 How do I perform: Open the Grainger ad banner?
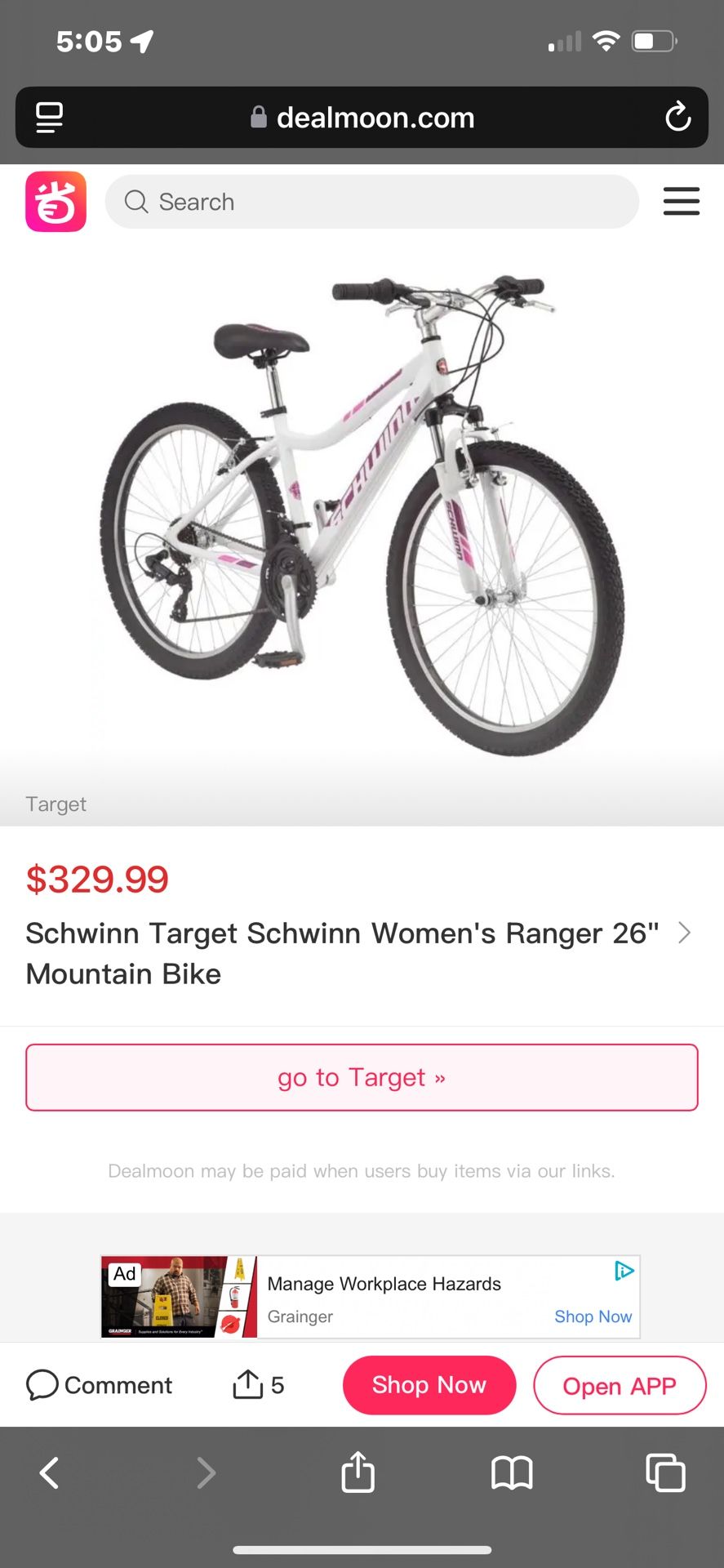tap(384, 1296)
